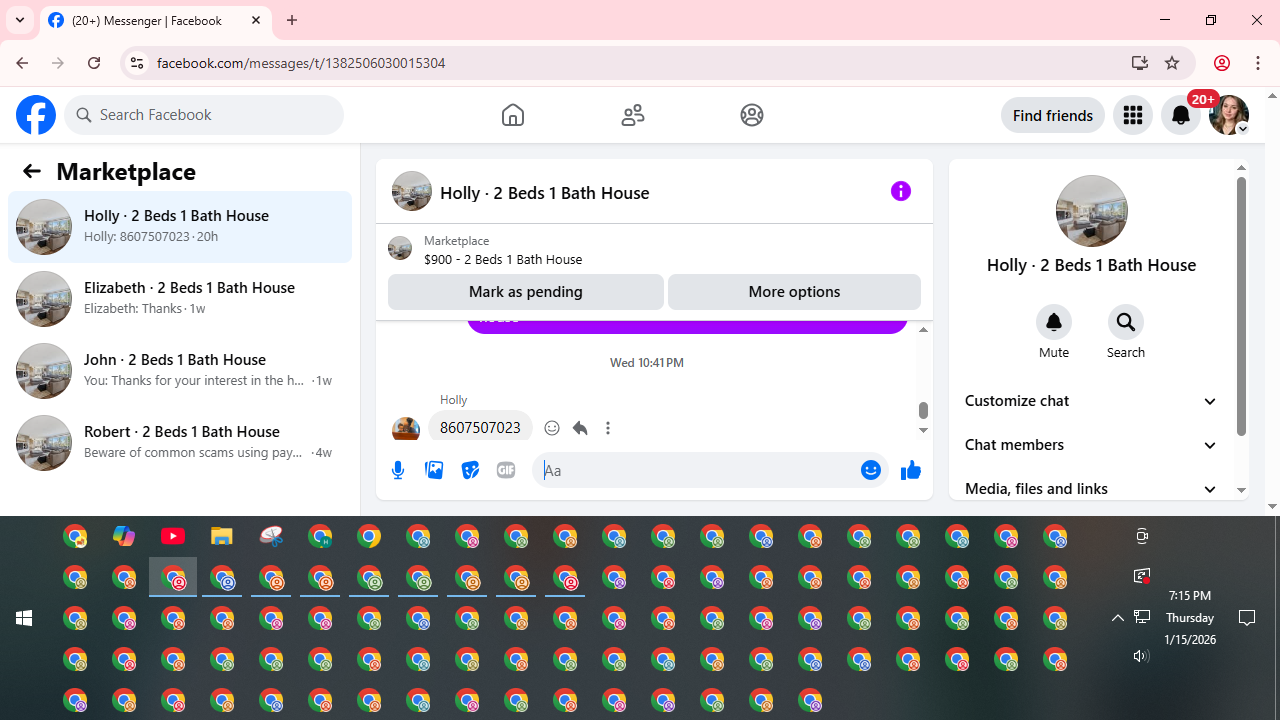
Task: Click chat header Holly listing avatar
Action: coord(412,191)
